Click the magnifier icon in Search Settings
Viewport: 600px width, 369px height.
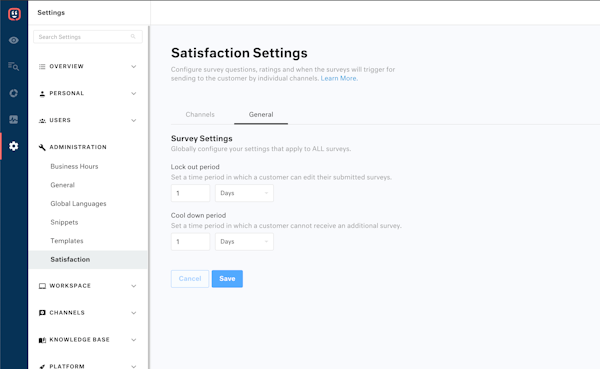133,37
